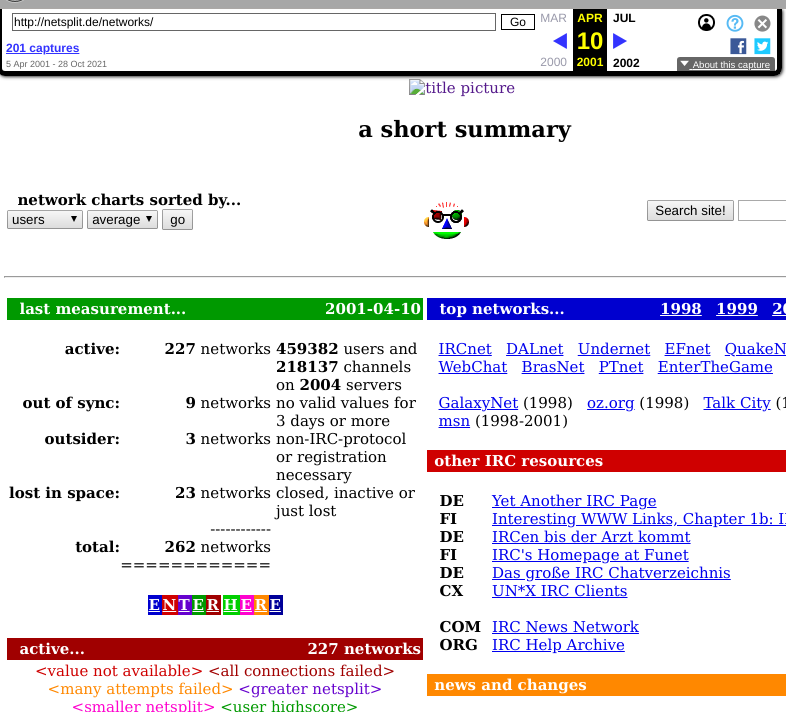Open the GalaxyNet link

(478, 403)
